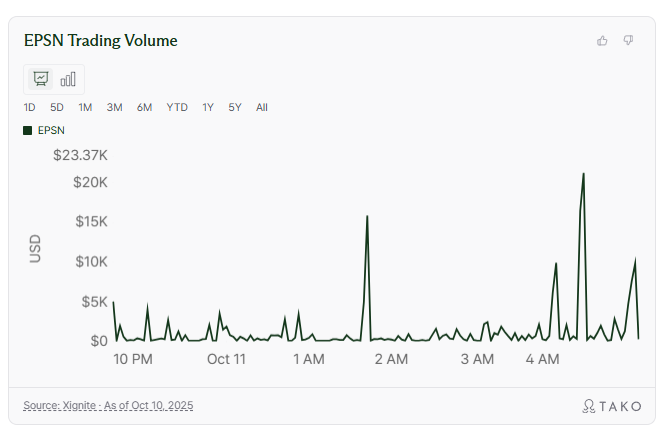Image resolution: width=662 pixels, height=434 pixels.
Task: Click the 4 AM x-axis label
Action: click(543, 359)
